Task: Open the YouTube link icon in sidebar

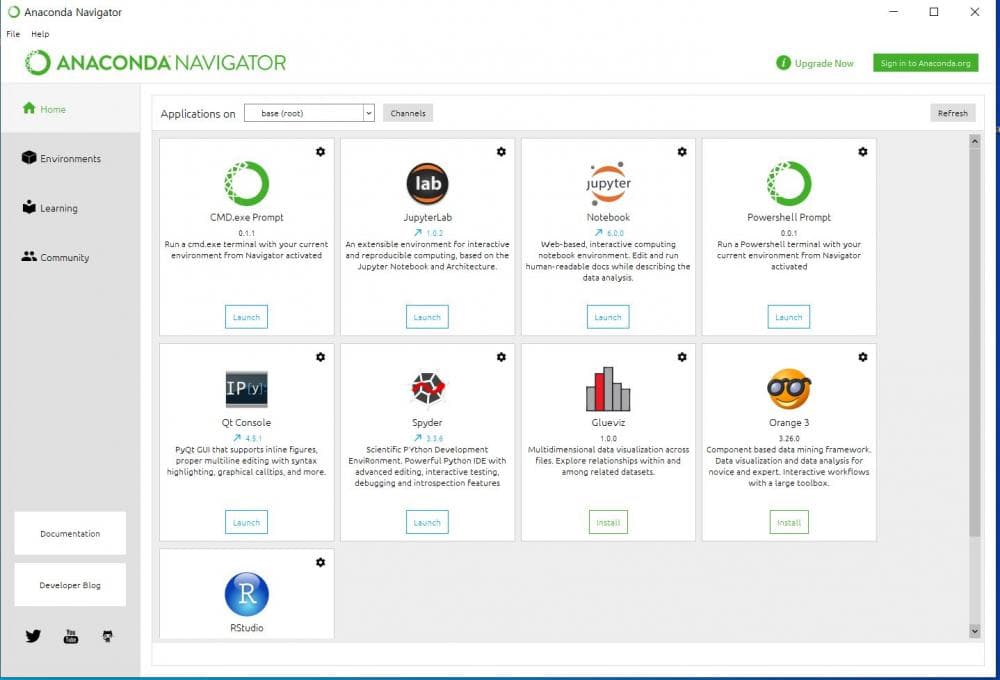Action: [71, 636]
